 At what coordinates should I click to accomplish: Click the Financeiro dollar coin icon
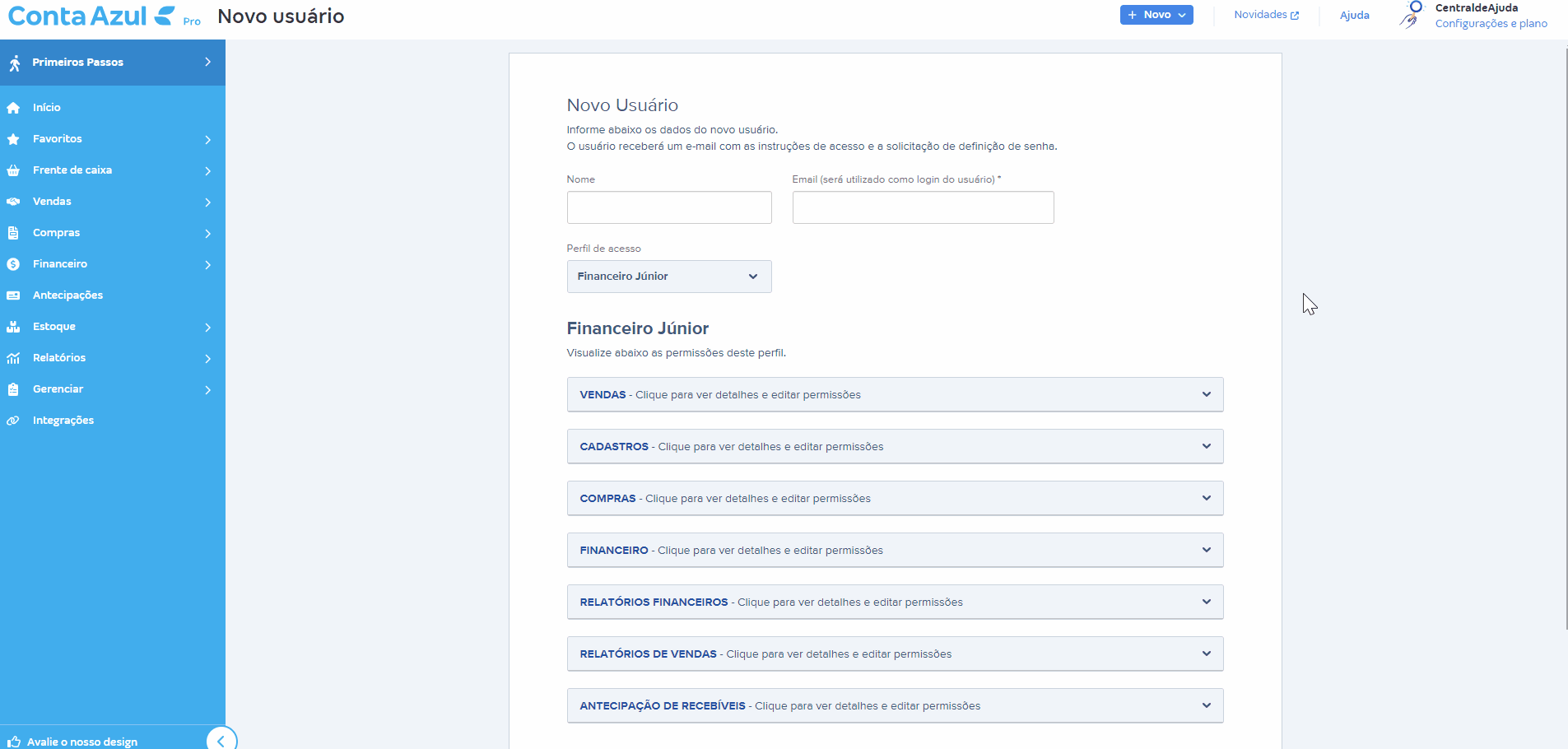coord(13,264)
